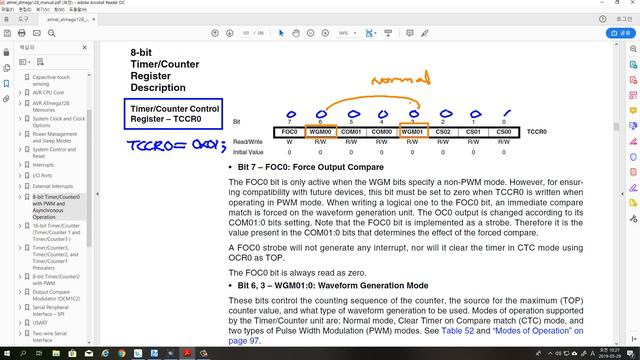Open File Explorer from the taskbar
Image resolution: width=640 pixels, height=360 pixels.
click(x=56, y=353)
